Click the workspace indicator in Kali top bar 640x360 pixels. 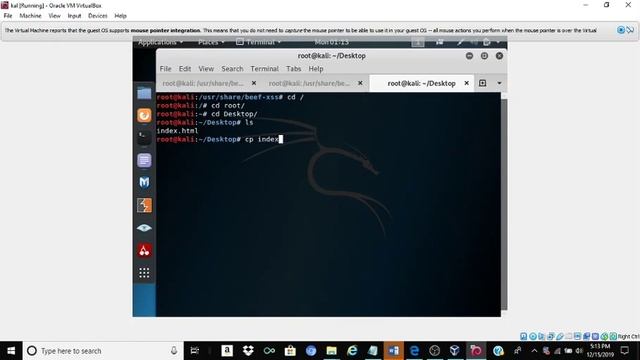tap(418, 42)
